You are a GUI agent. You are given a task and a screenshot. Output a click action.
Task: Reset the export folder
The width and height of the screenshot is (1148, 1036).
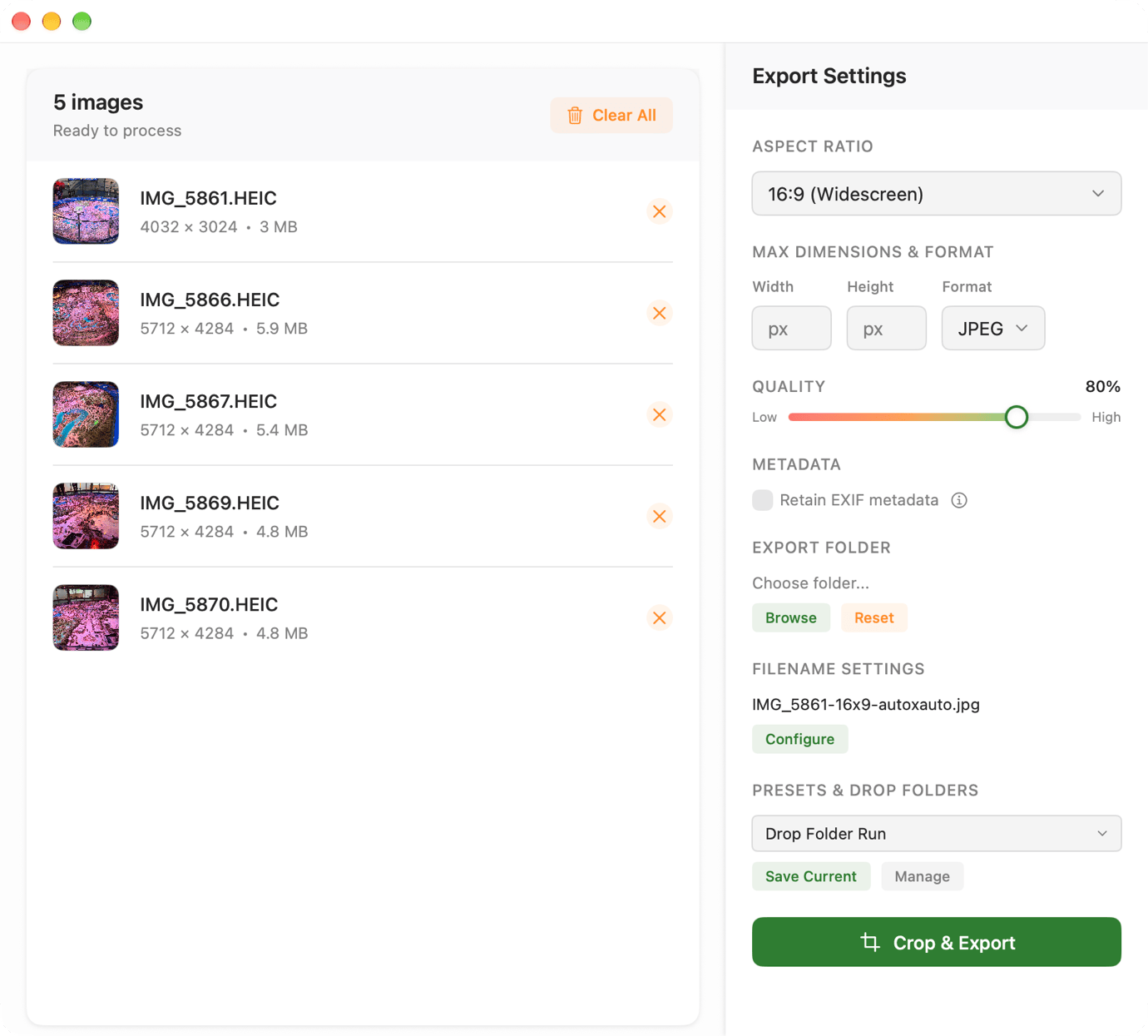point(874,617)
